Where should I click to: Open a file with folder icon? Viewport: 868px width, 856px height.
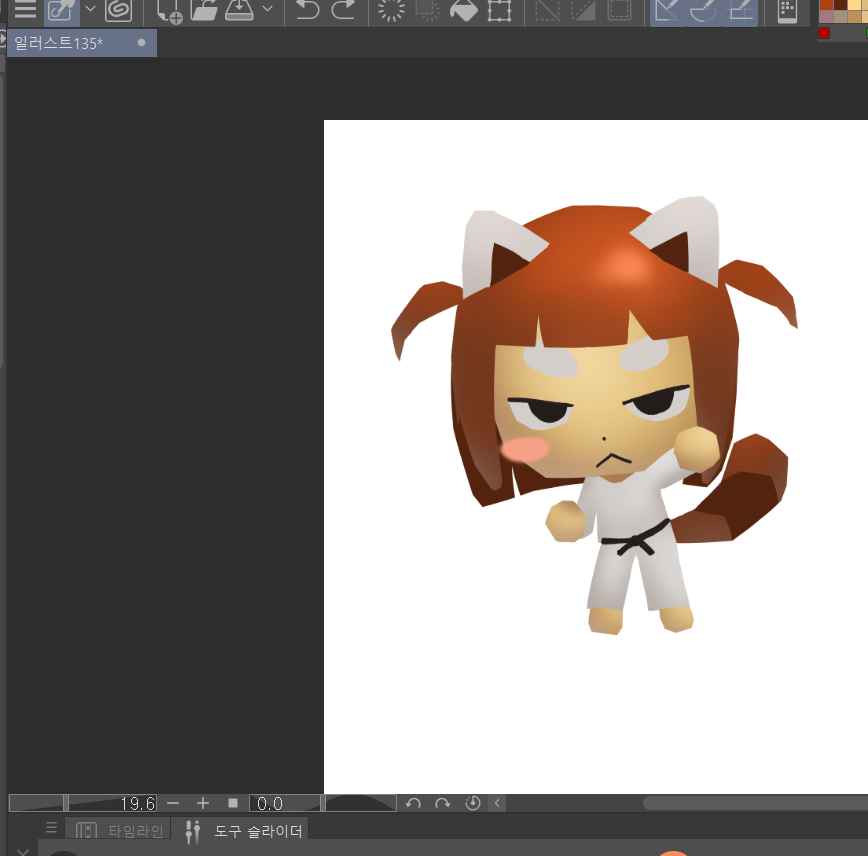[x=204, y=10]
